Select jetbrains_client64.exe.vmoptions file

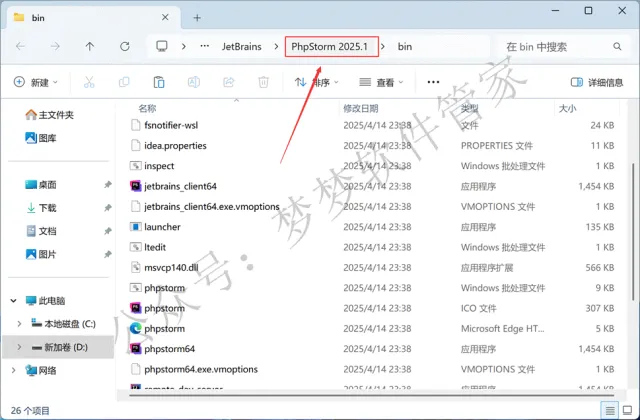212,207
